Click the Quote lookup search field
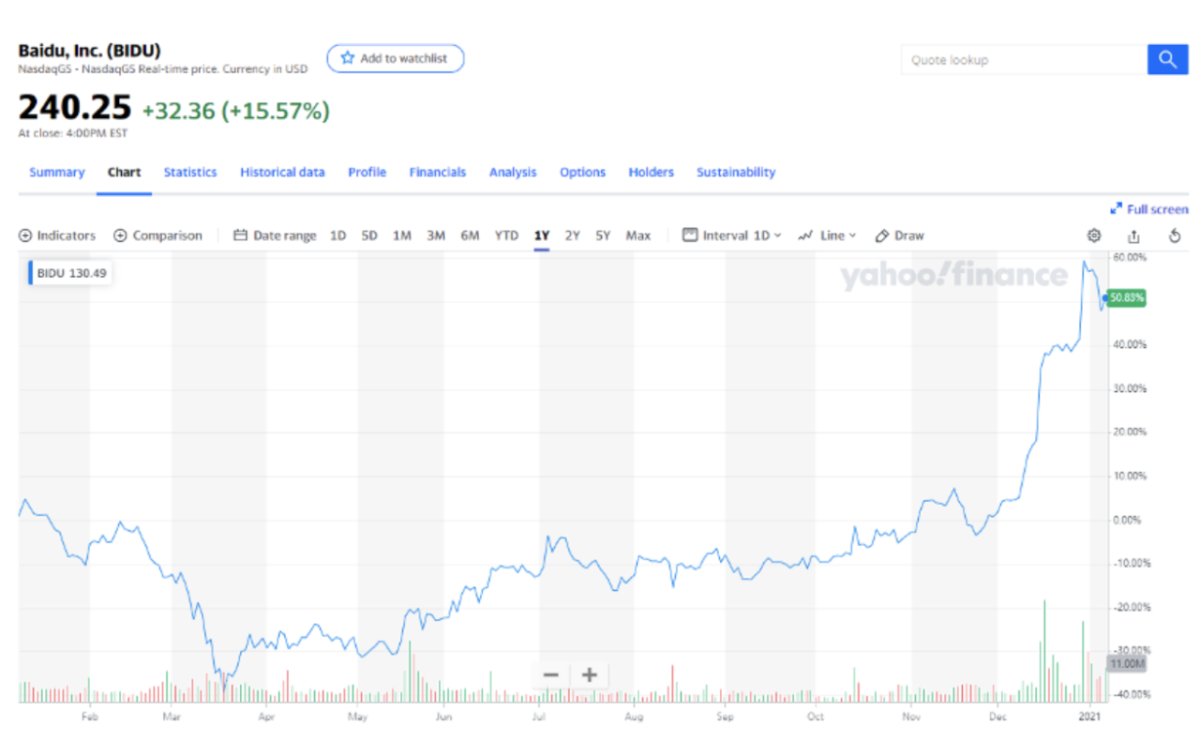The height and width of the screenshot is (742, 1200). (1024, 60)
